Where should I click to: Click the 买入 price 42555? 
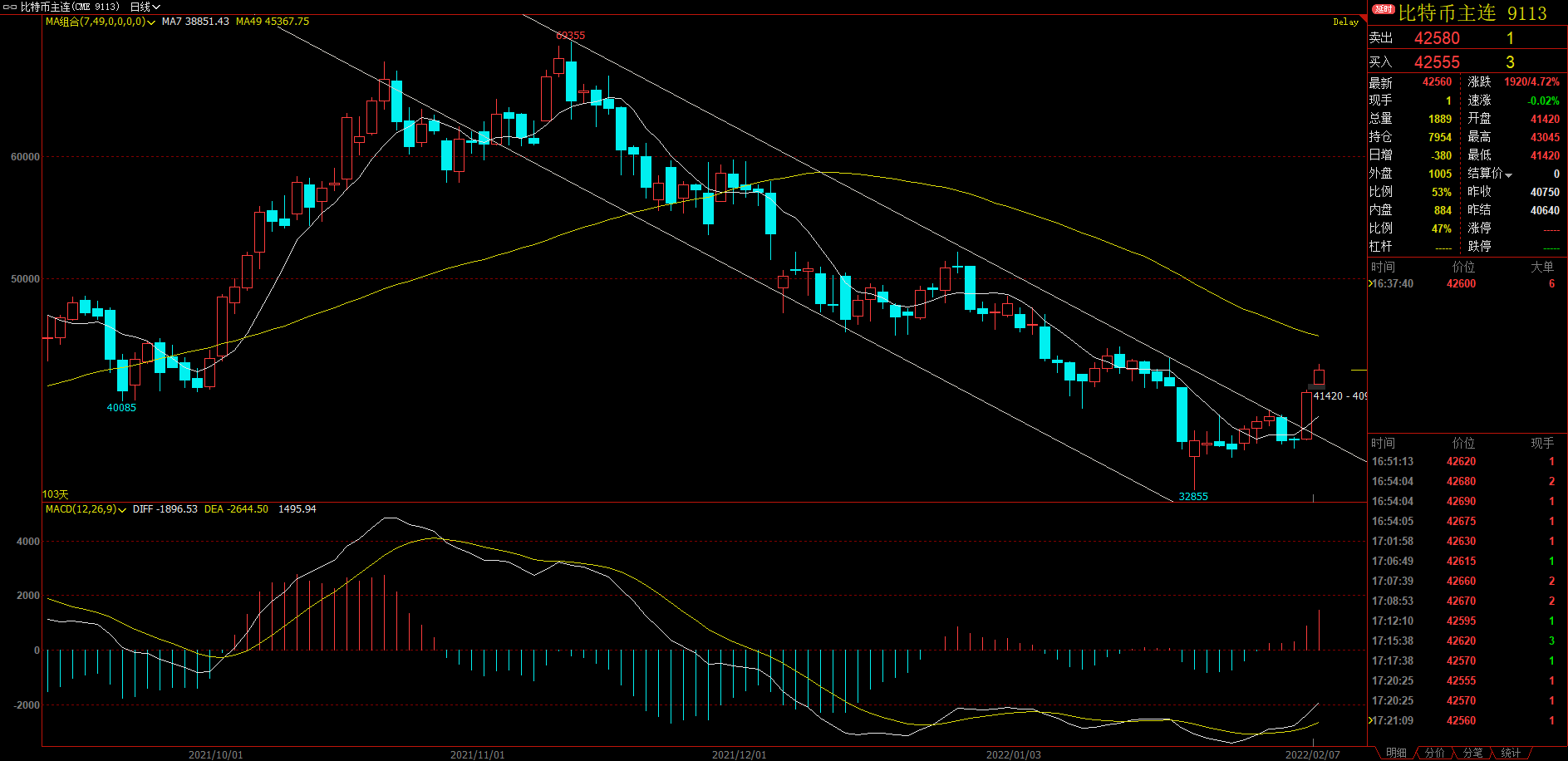[1437, 62]
